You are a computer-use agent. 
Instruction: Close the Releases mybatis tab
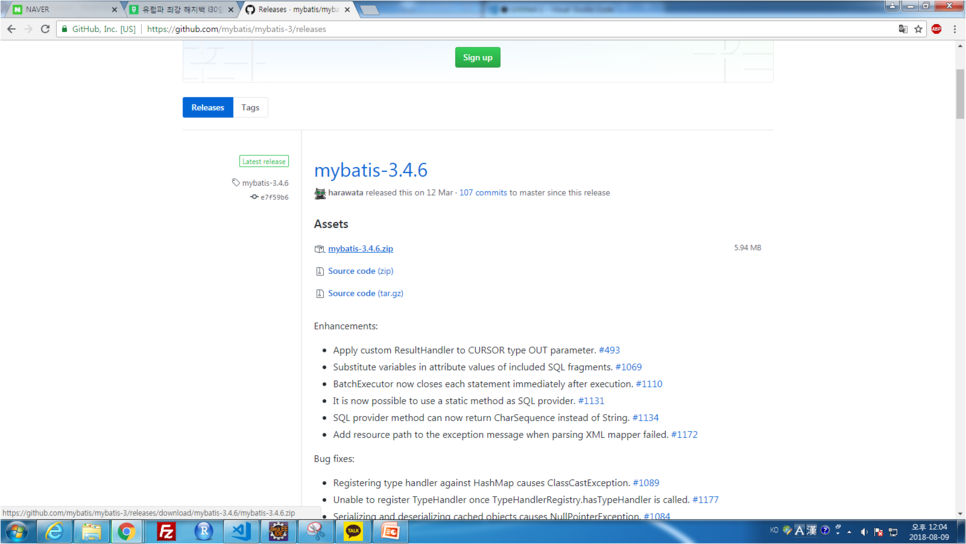[x=347, y=10]
